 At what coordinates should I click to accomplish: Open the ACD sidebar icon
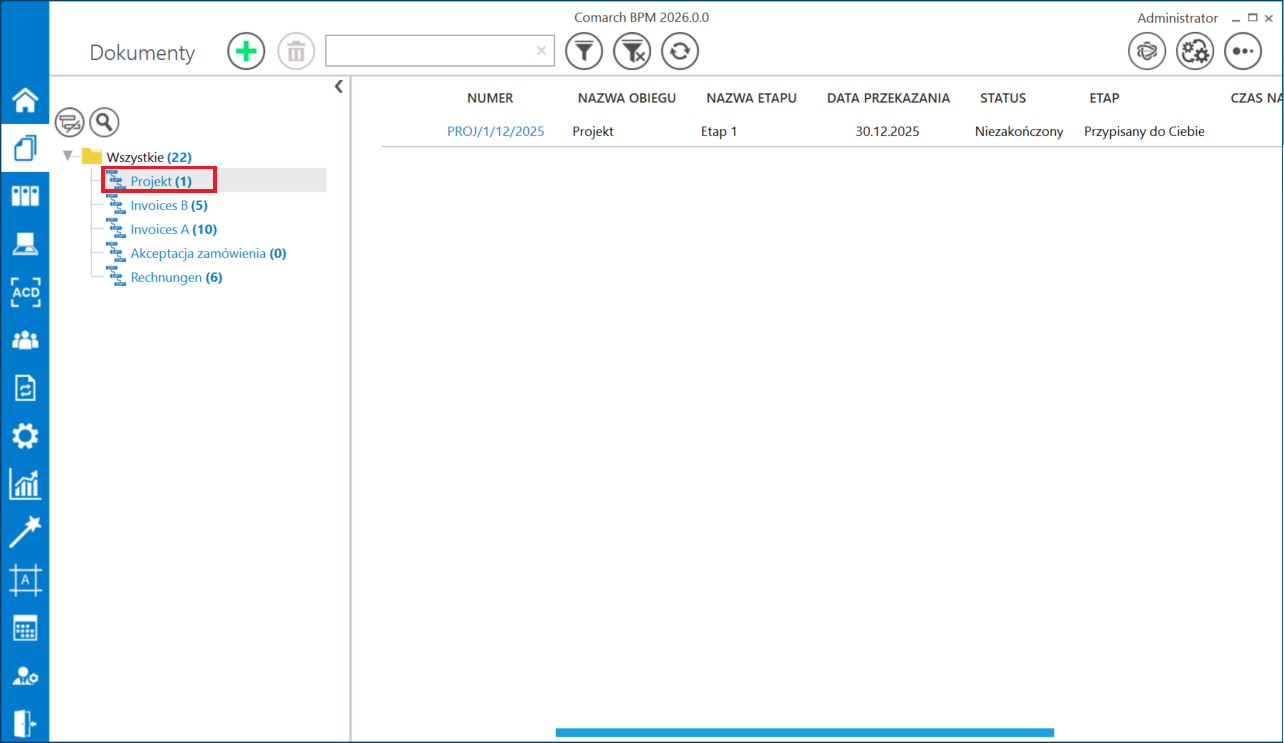(x=25, y=292)
